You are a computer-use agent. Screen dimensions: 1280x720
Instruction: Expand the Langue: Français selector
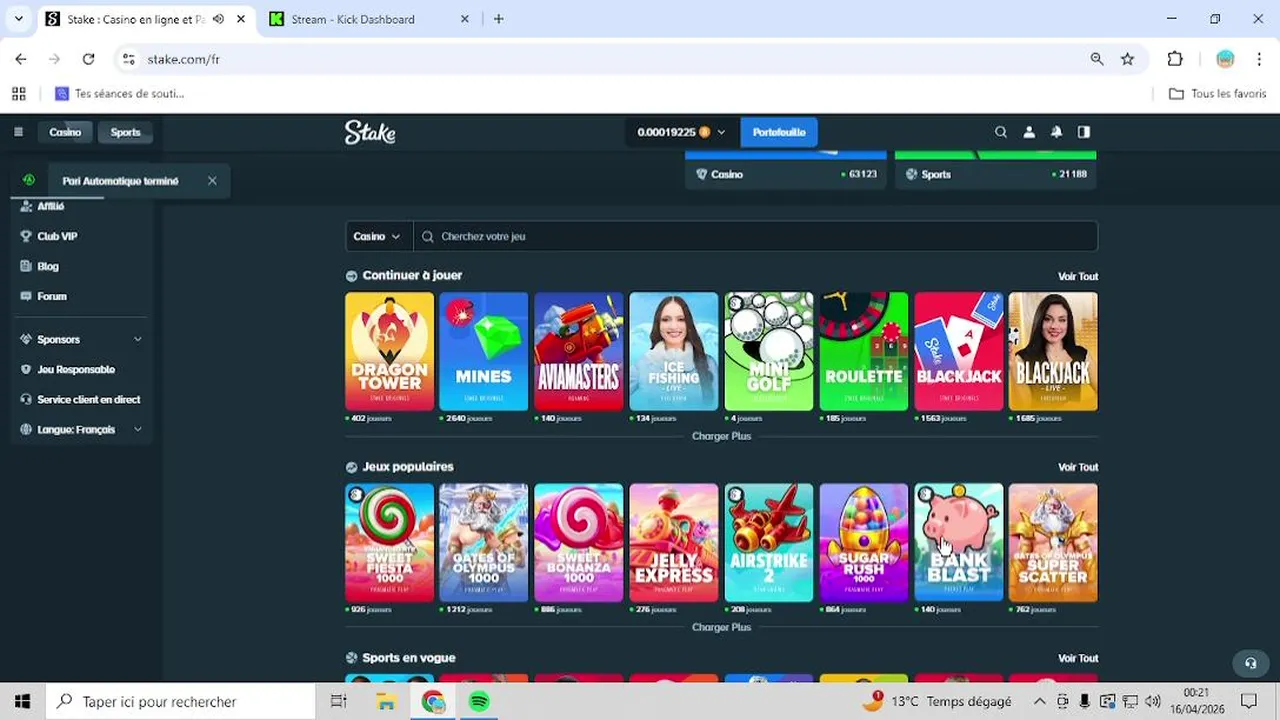(80, 429)
